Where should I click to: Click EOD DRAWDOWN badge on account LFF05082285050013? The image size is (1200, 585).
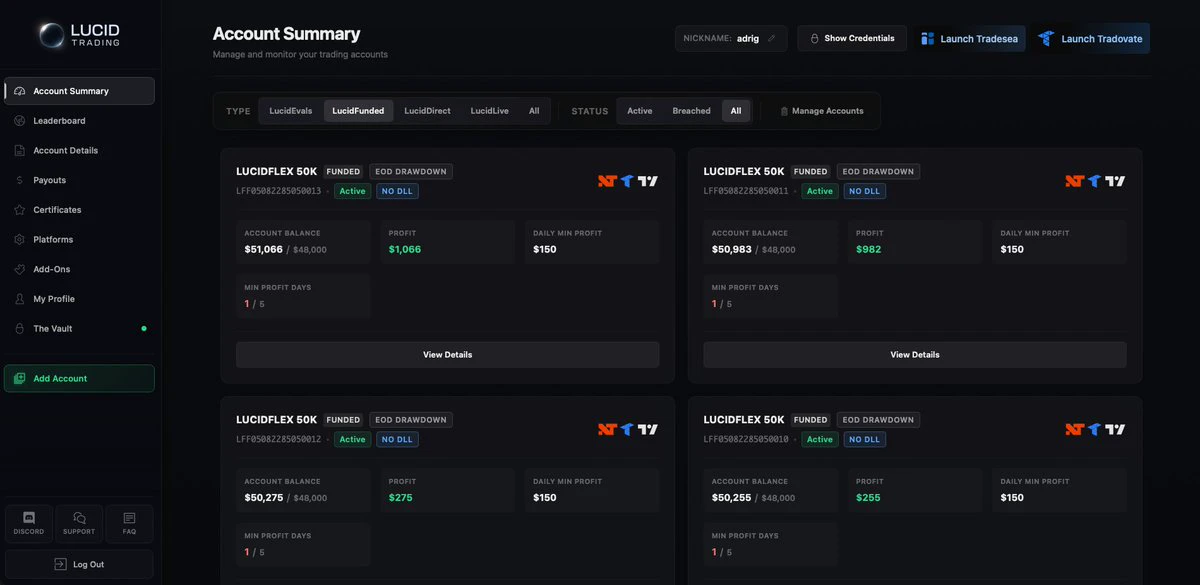411,172
